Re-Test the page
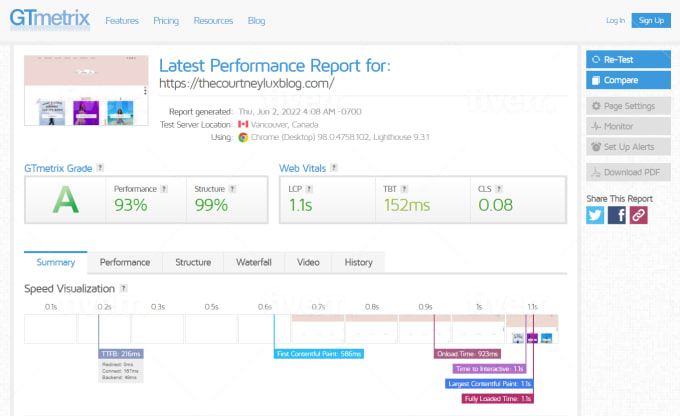This screenshot has height=416, width=680. (628, 59)
